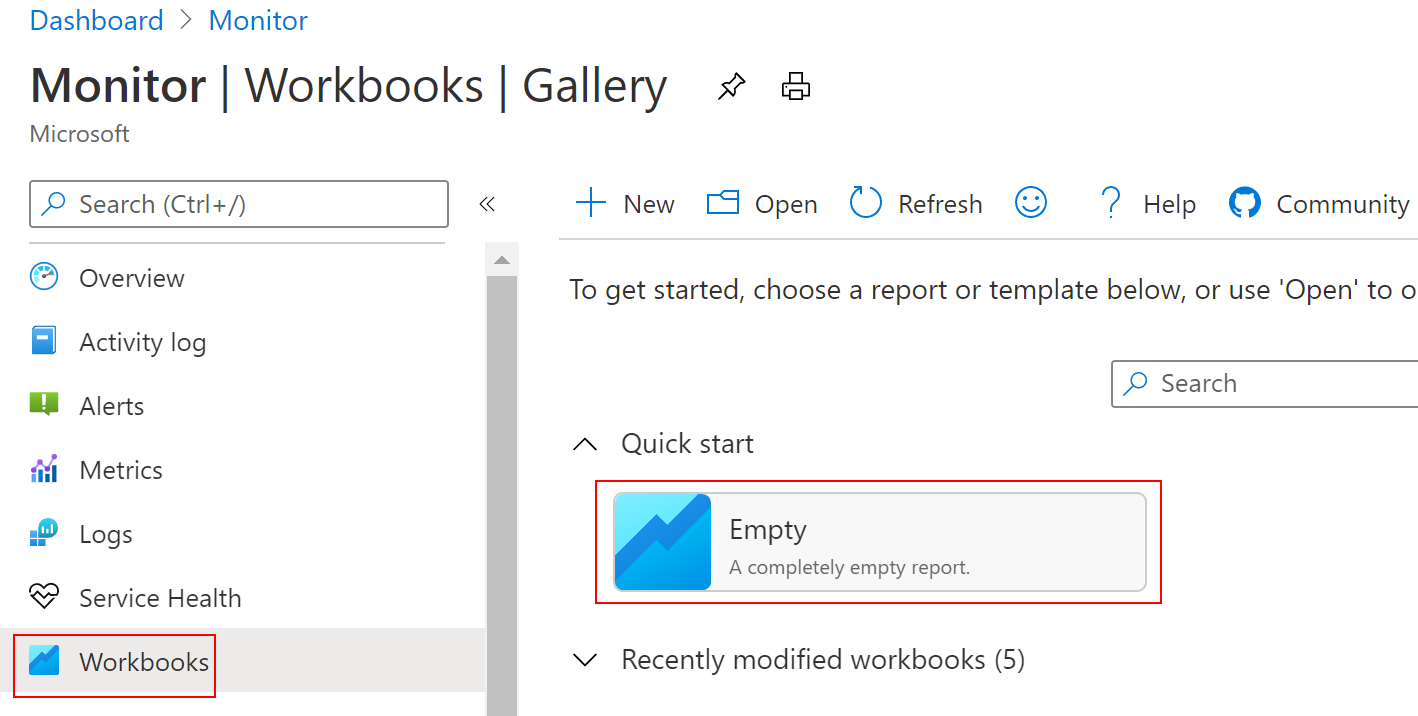Click the Workbooks sidebar icon

pyautogui.click(x=44, y=661)
